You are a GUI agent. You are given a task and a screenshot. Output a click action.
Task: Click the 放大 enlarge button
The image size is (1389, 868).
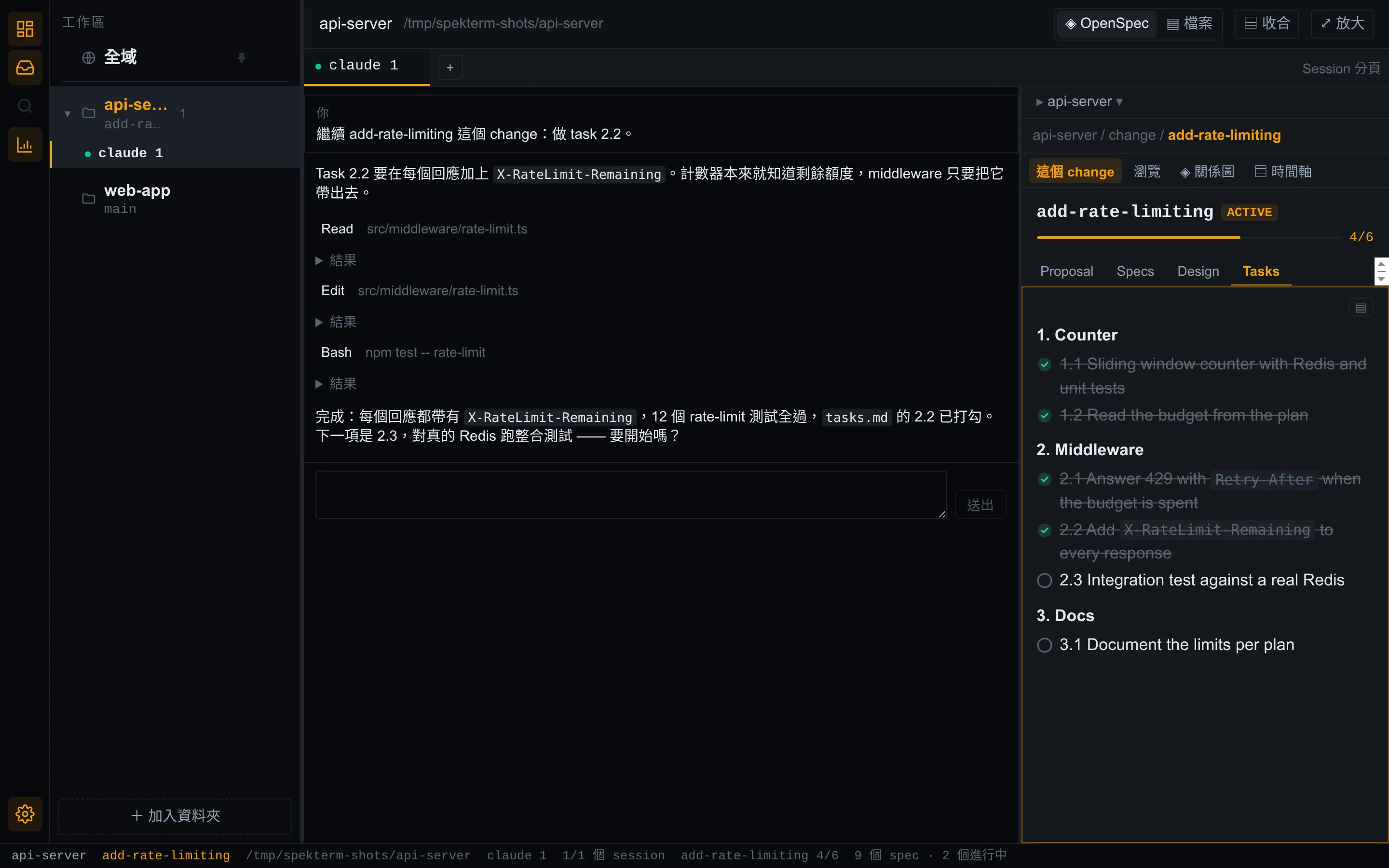(x=1342, y=24)
